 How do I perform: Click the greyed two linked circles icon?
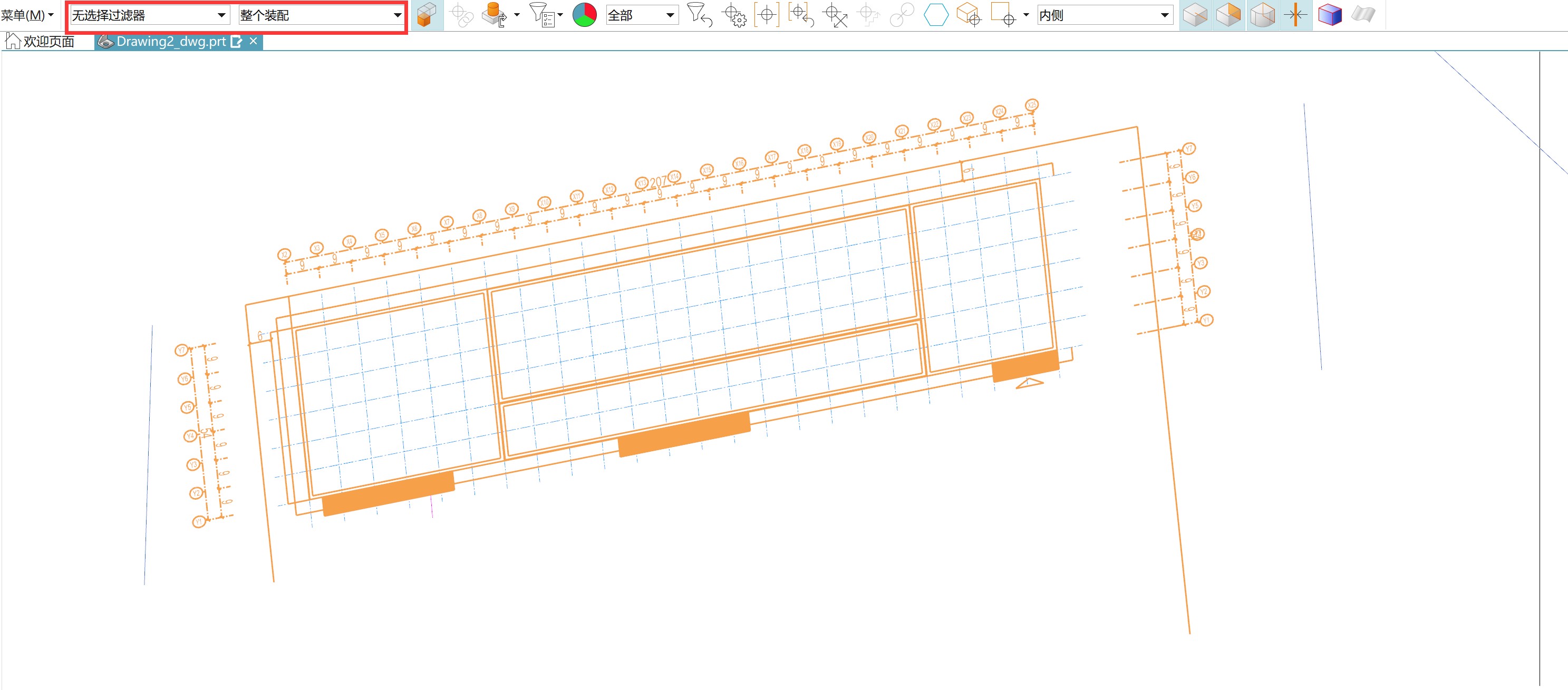tap(902, 15)
